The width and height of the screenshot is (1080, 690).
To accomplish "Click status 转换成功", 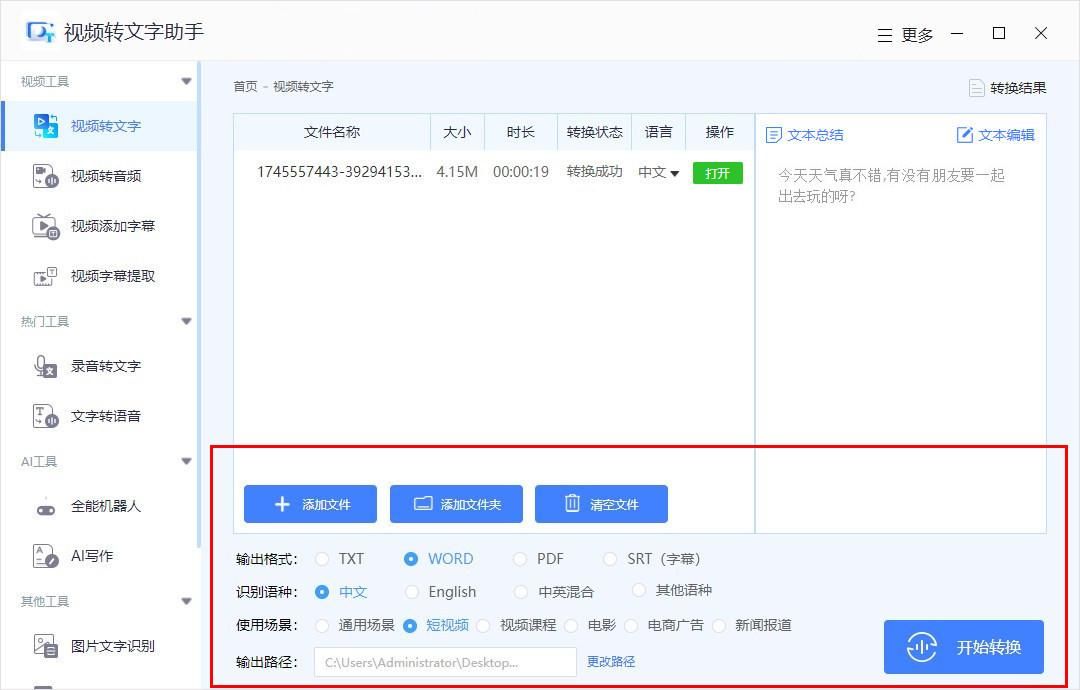I will 594,172.
